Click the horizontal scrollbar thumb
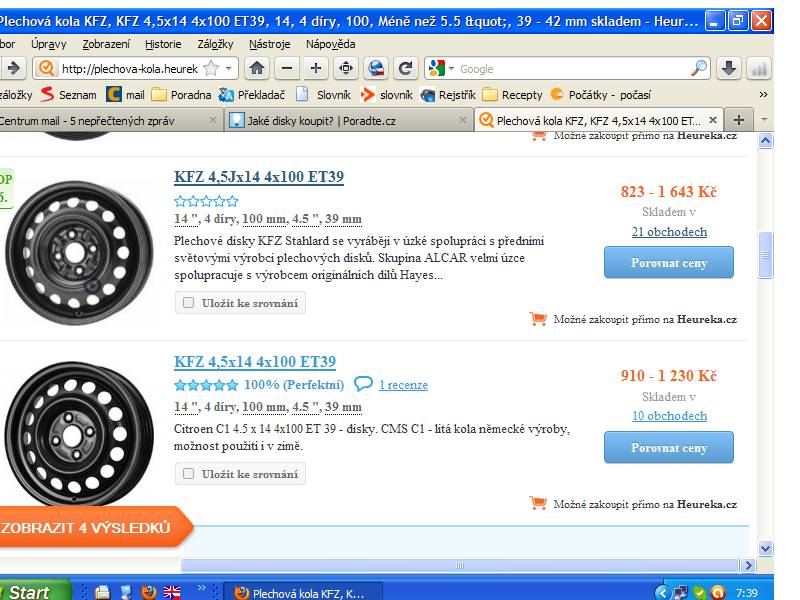Viewport: 800px width, 600px height. click(460, 565)
